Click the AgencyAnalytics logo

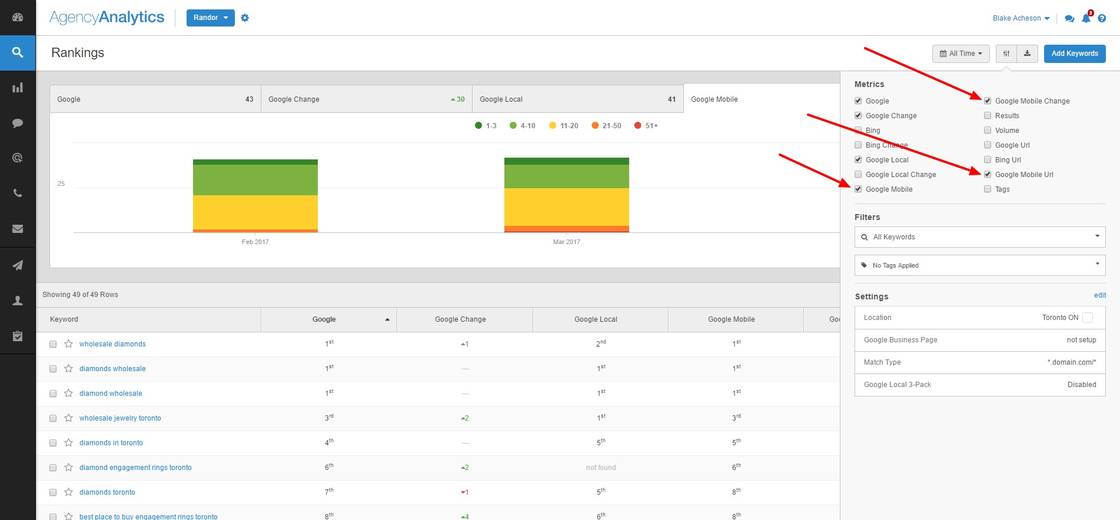pos(106,17)
